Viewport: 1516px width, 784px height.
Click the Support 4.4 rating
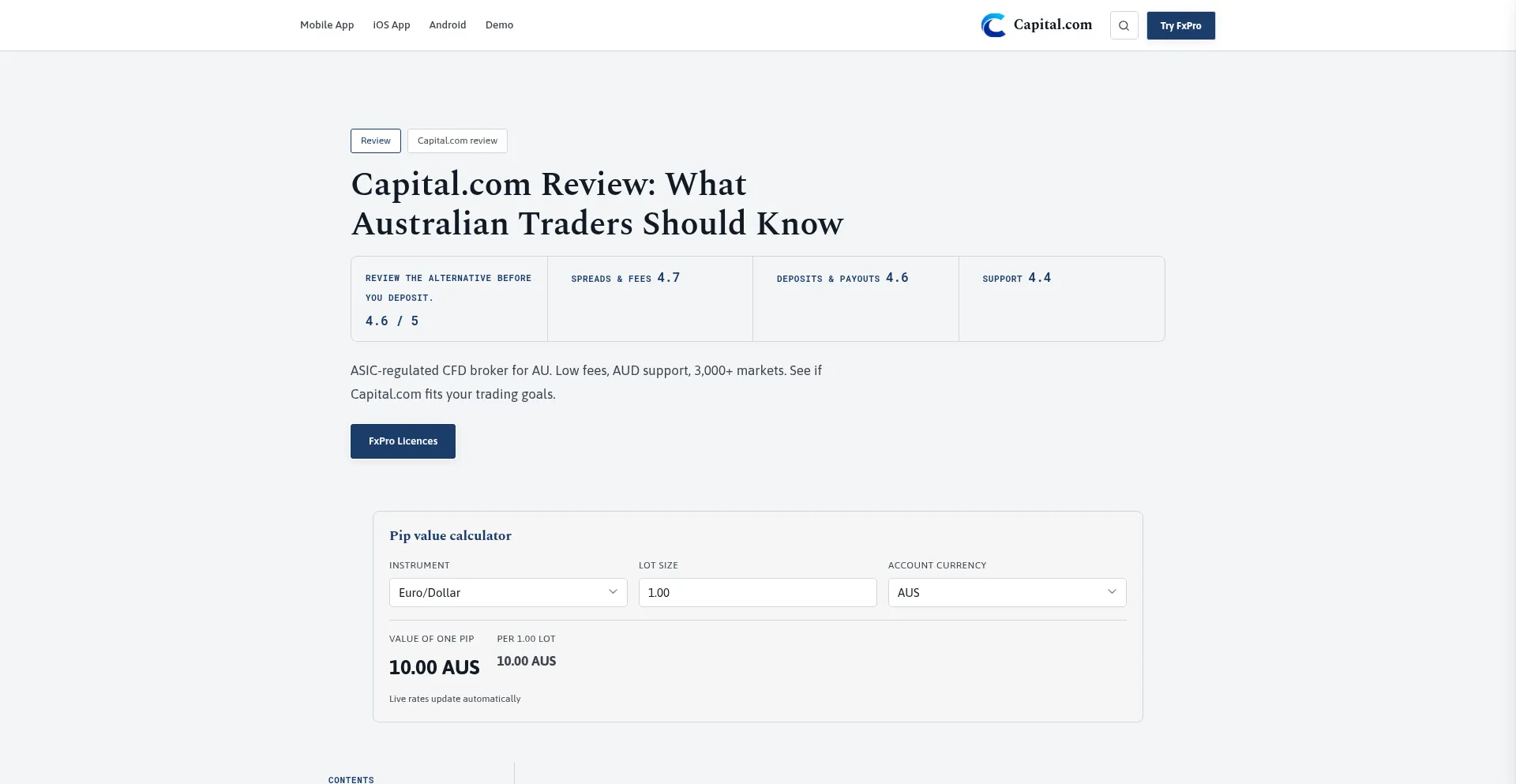coord(1017,278)
